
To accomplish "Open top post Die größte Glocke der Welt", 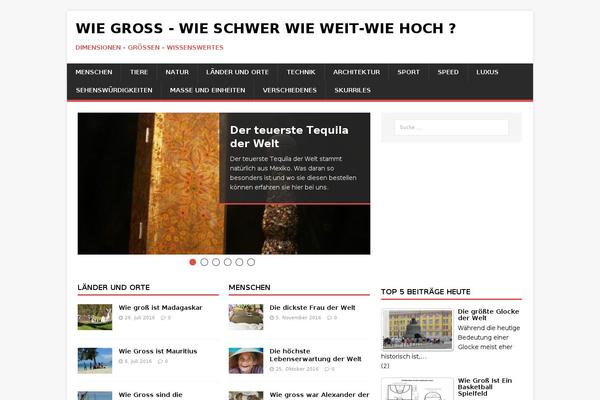I will 488,315.
